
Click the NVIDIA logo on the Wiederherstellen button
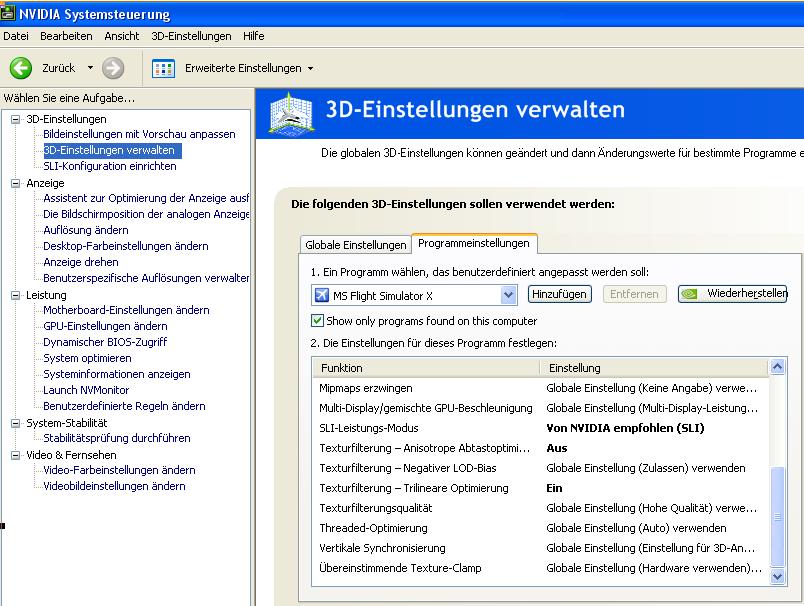tap(690, 294)
